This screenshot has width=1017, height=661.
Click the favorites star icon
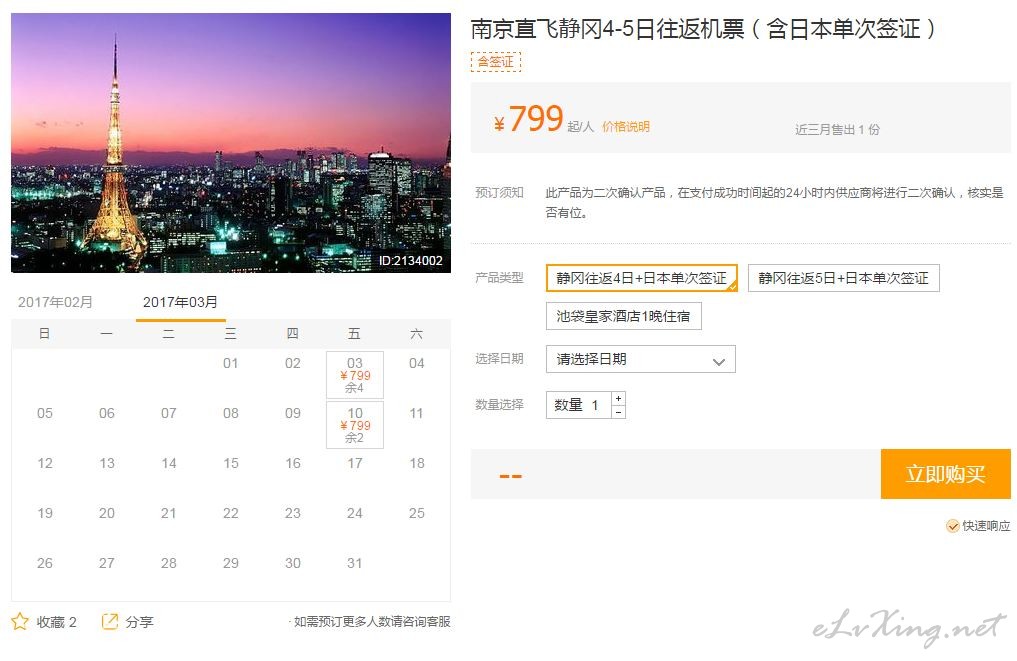20,621
